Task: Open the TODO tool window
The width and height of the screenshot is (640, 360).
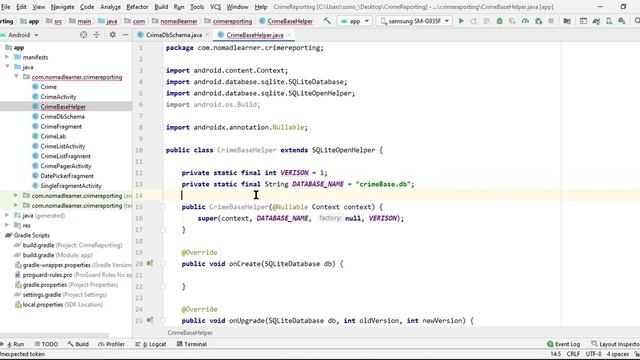Action: 46,344
